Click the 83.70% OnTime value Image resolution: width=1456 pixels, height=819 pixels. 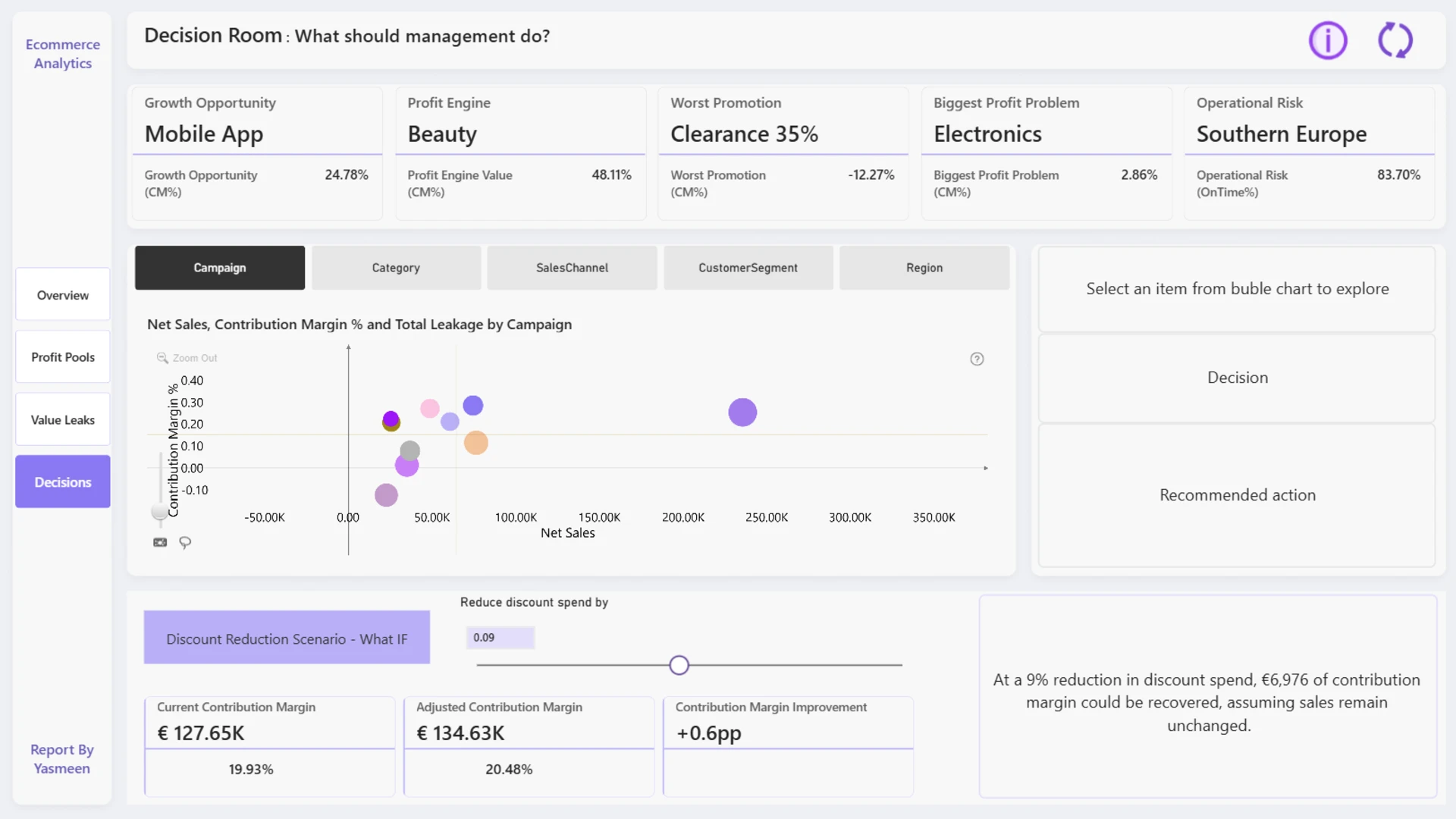click(1398, 174)
